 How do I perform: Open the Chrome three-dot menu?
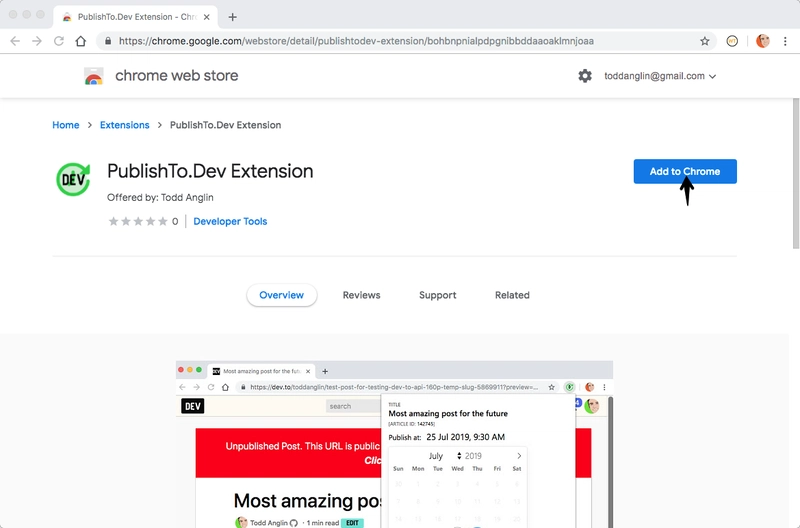[x=785, y=41]
